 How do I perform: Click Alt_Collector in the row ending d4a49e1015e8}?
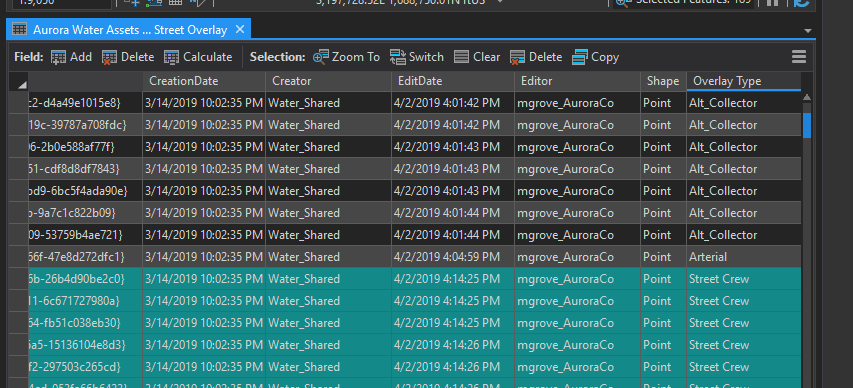744,103
